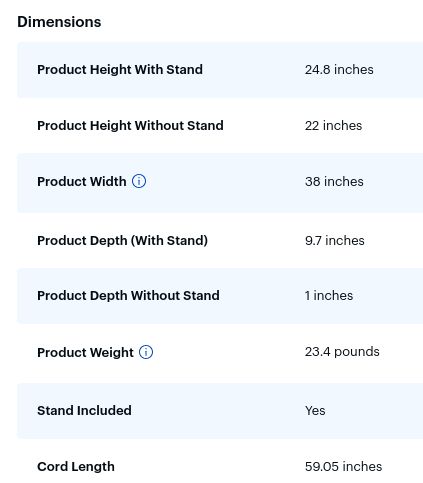The width and height of the screenshot is (423, 483).
Task: Open the Product Width info icon
Action: pos(139,181)
